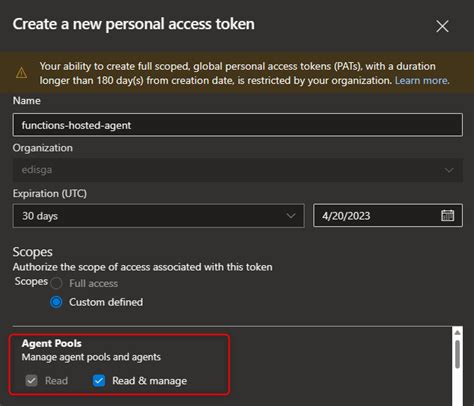The height and width of the screenshot is (406, 474).
Task: Click the Read & manage label
Action: pos(150,381)
